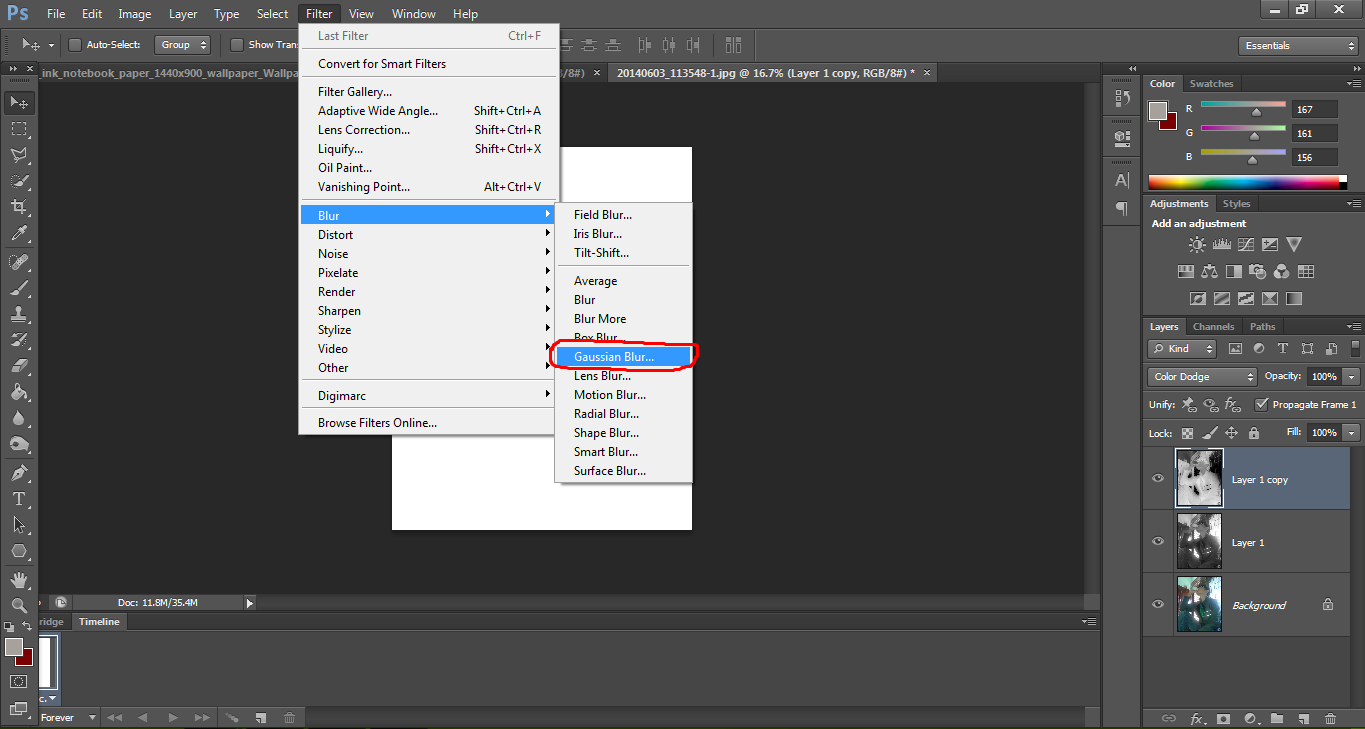Select the Pen tool

[19, 472]
